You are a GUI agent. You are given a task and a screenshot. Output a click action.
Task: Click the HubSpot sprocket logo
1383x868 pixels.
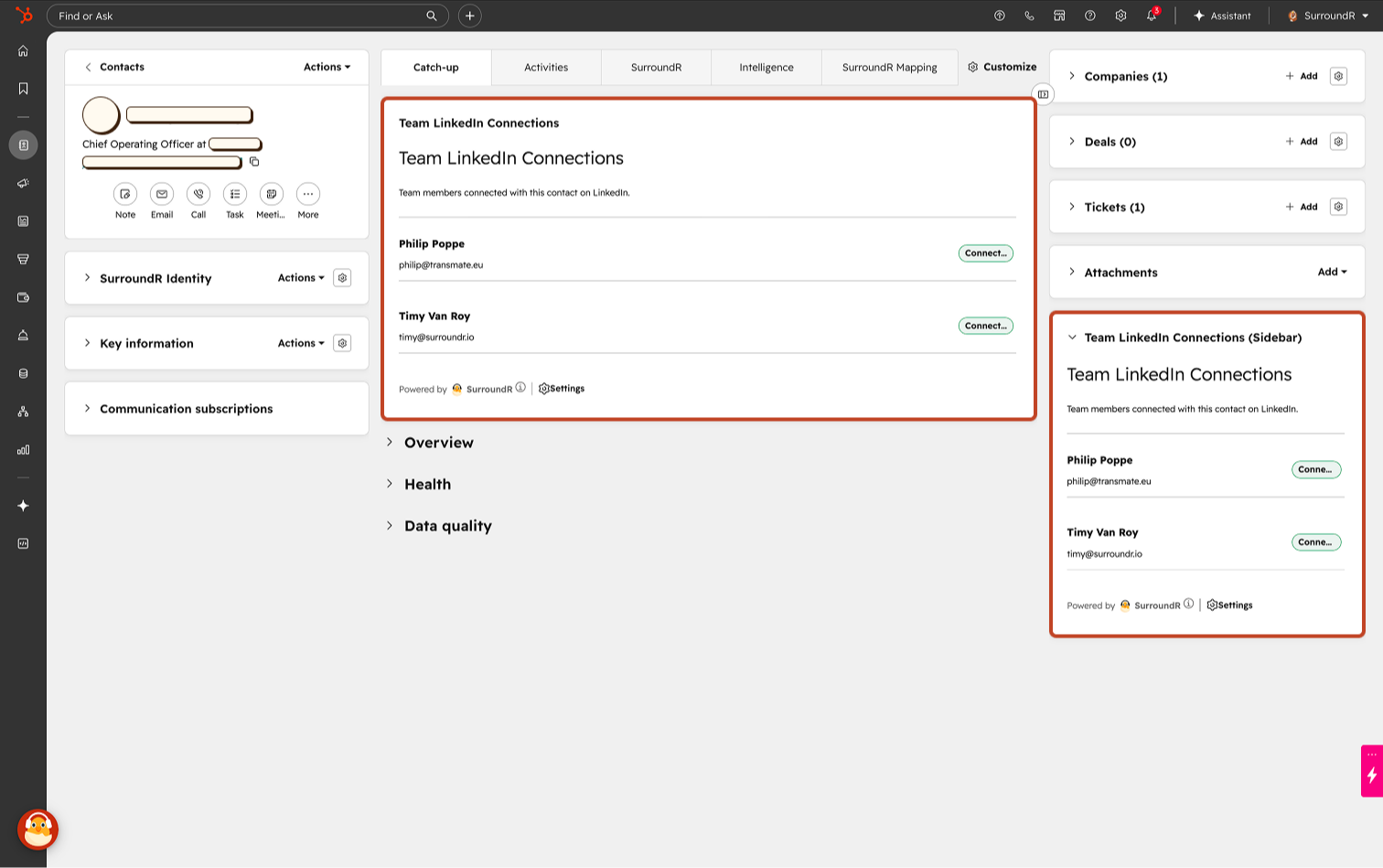[24, 16]
